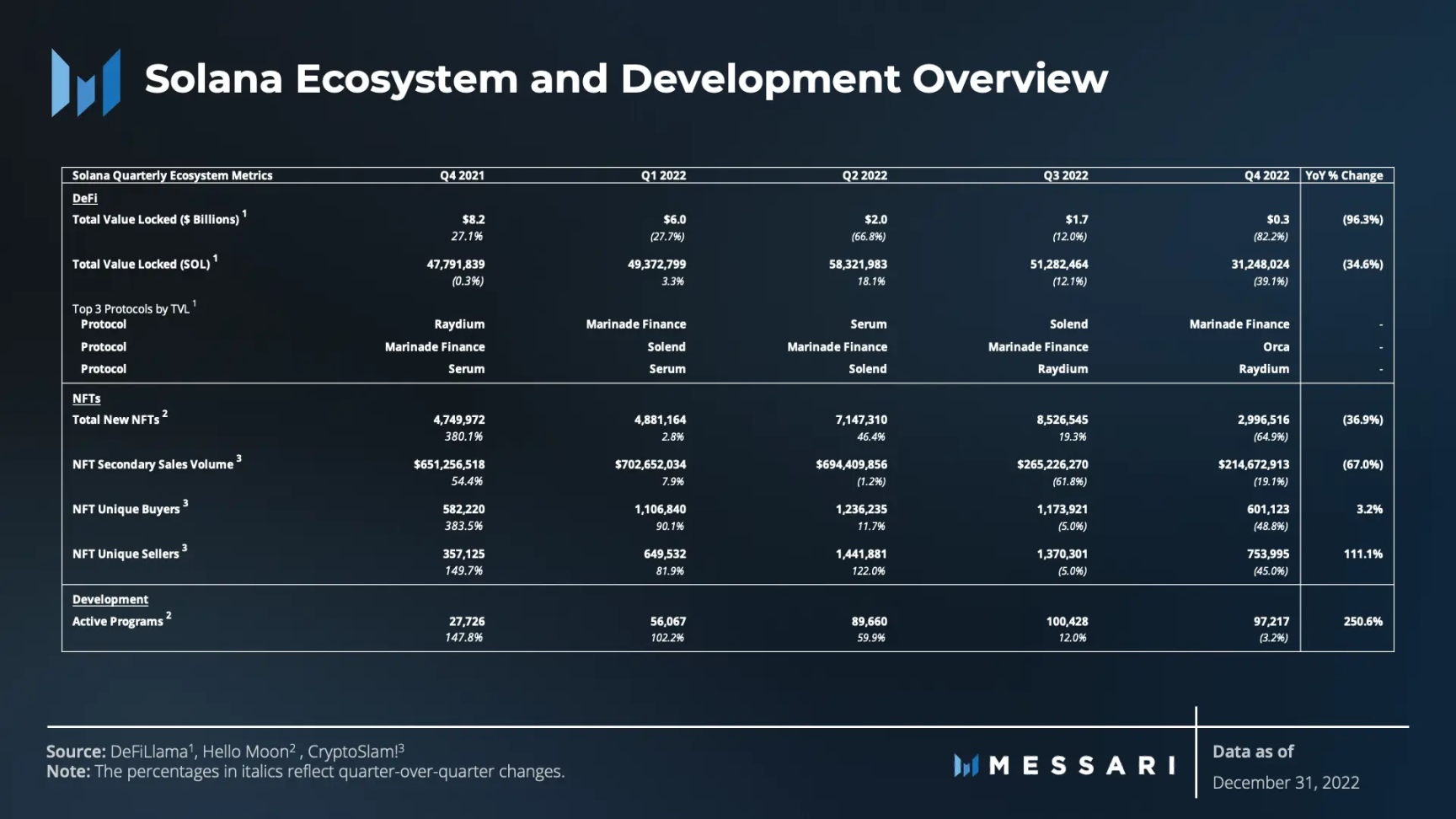
Task: Select the 582,220 unique buyers value
Action: [x=463, y=508]
